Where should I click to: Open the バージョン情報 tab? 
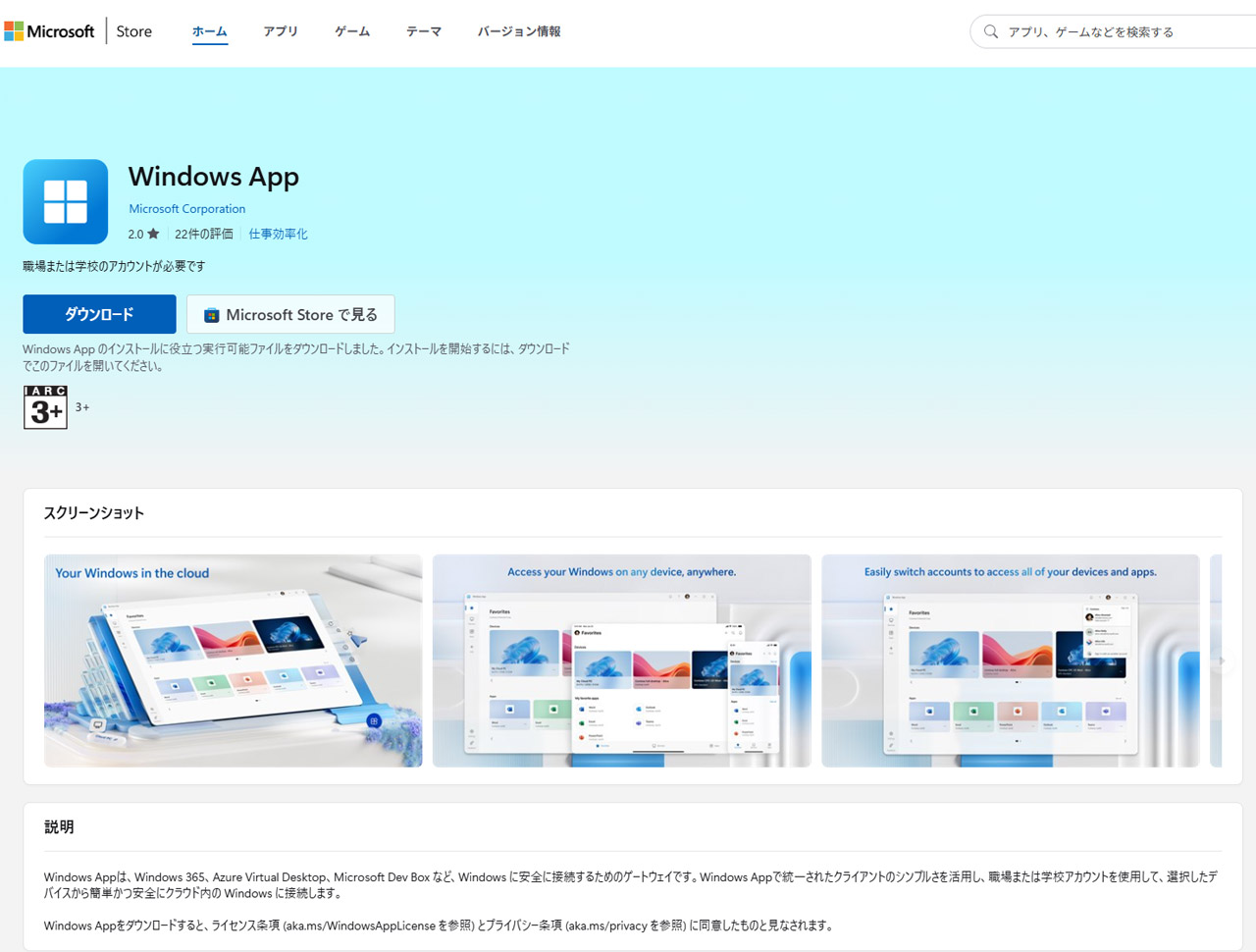pyautogui.click(x=519, y=31)
